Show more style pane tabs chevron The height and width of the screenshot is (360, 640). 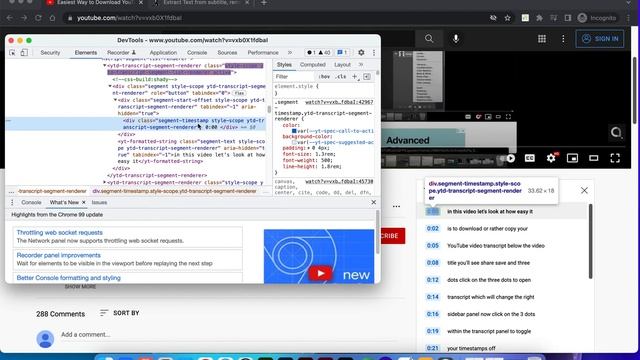coord(361,64)
